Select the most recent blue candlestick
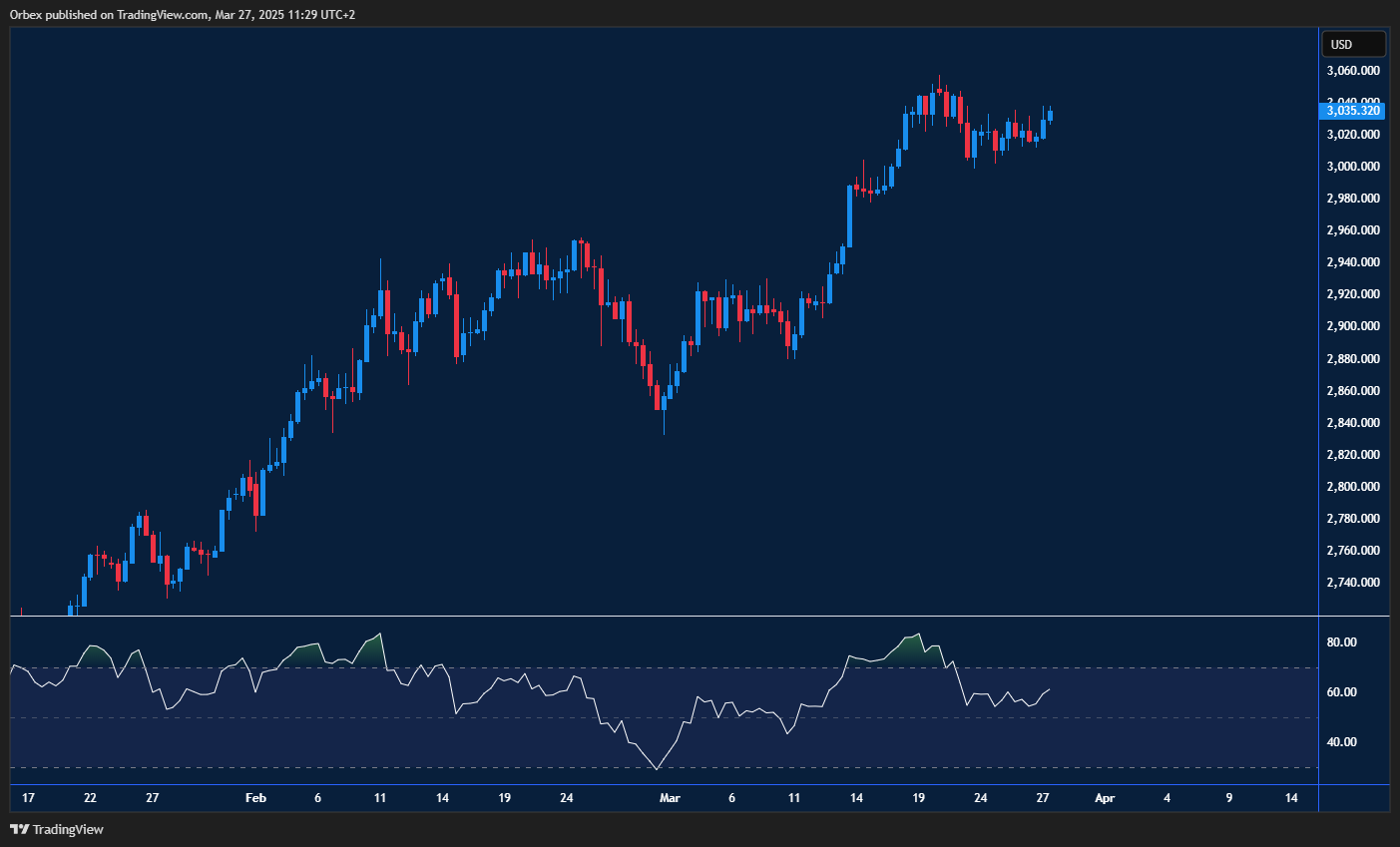The width and height of the screenshot is (1400, 847). click(x=1050, y=116)
